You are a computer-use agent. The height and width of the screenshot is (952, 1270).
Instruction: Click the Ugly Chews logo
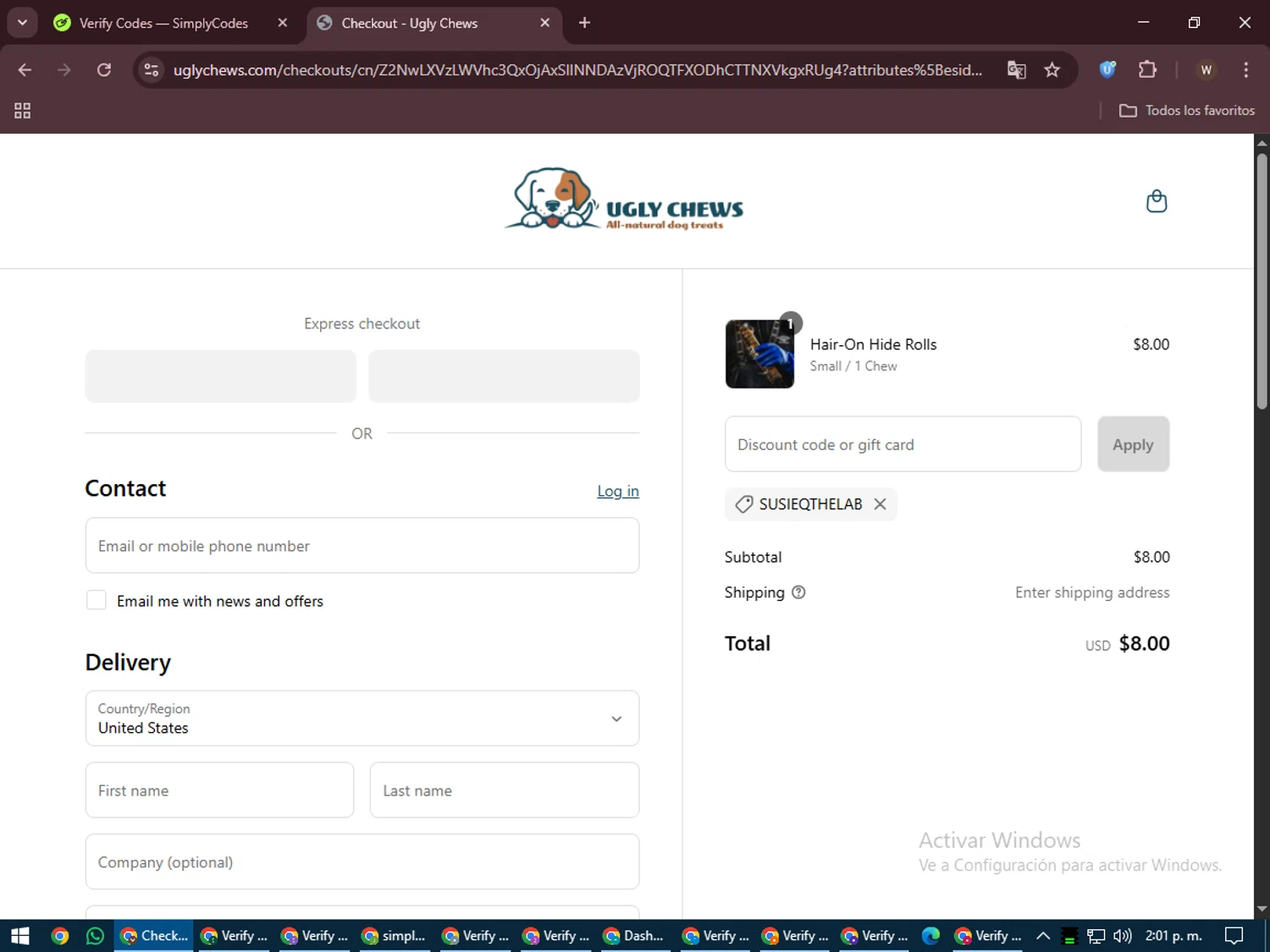tap(625, 200)
